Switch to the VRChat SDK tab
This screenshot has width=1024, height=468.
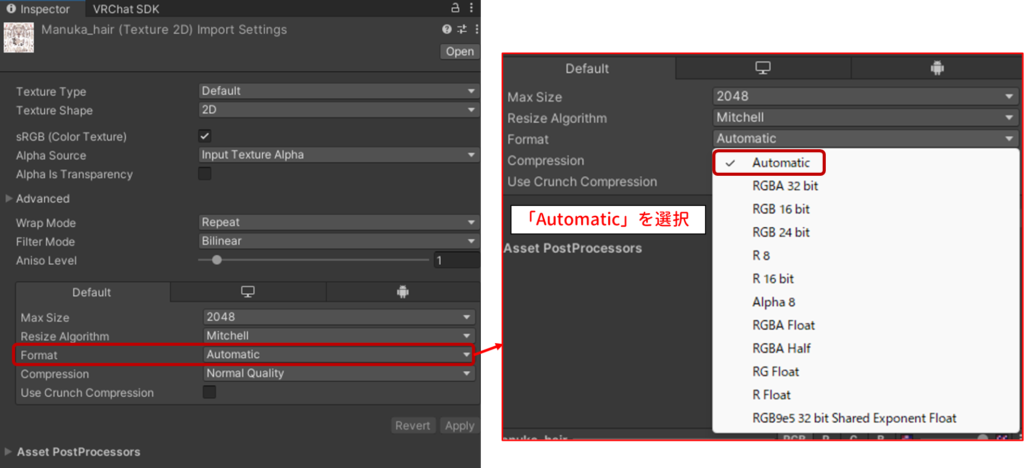pyautogui.click(x=125, y=8)
